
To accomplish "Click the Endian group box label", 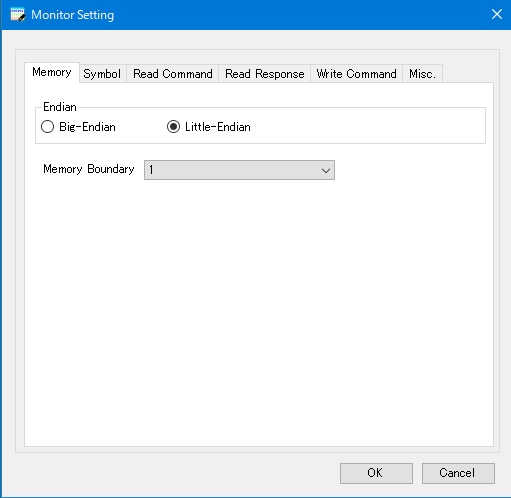I will click(60, 107).
